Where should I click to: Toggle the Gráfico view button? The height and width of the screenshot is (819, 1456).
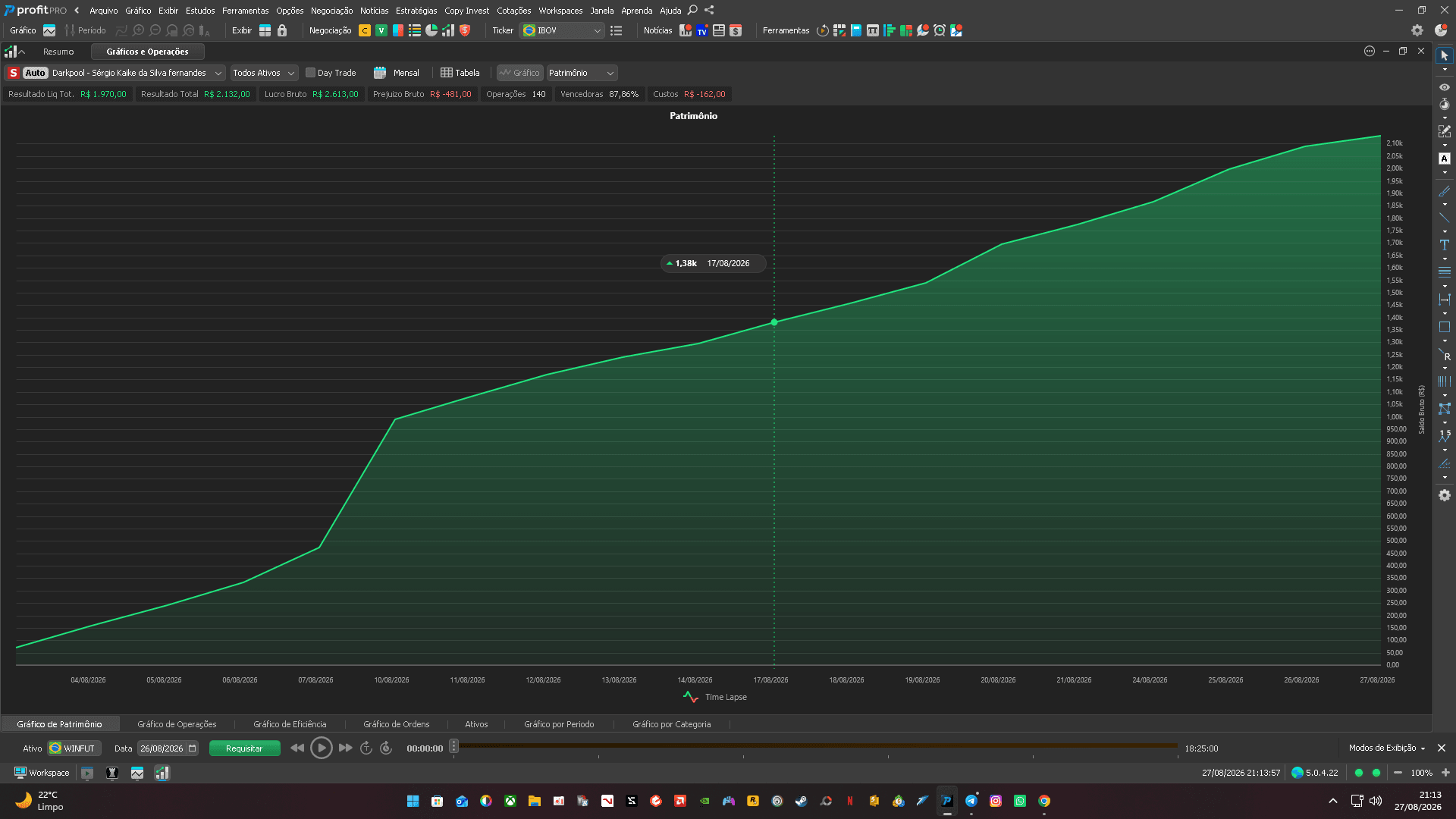coord(519,73)
